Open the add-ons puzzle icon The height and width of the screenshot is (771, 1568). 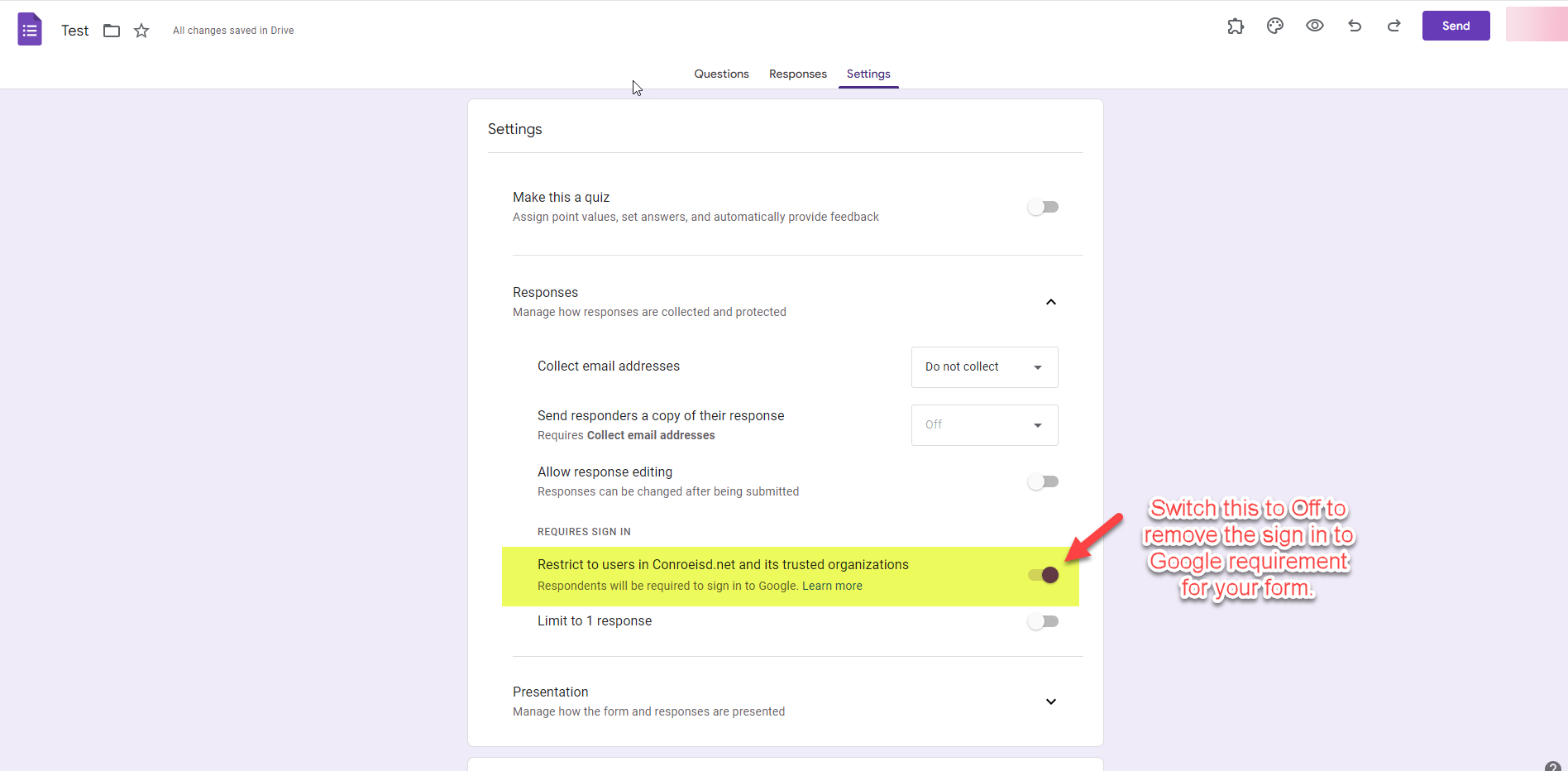(x=1236, y=26)
